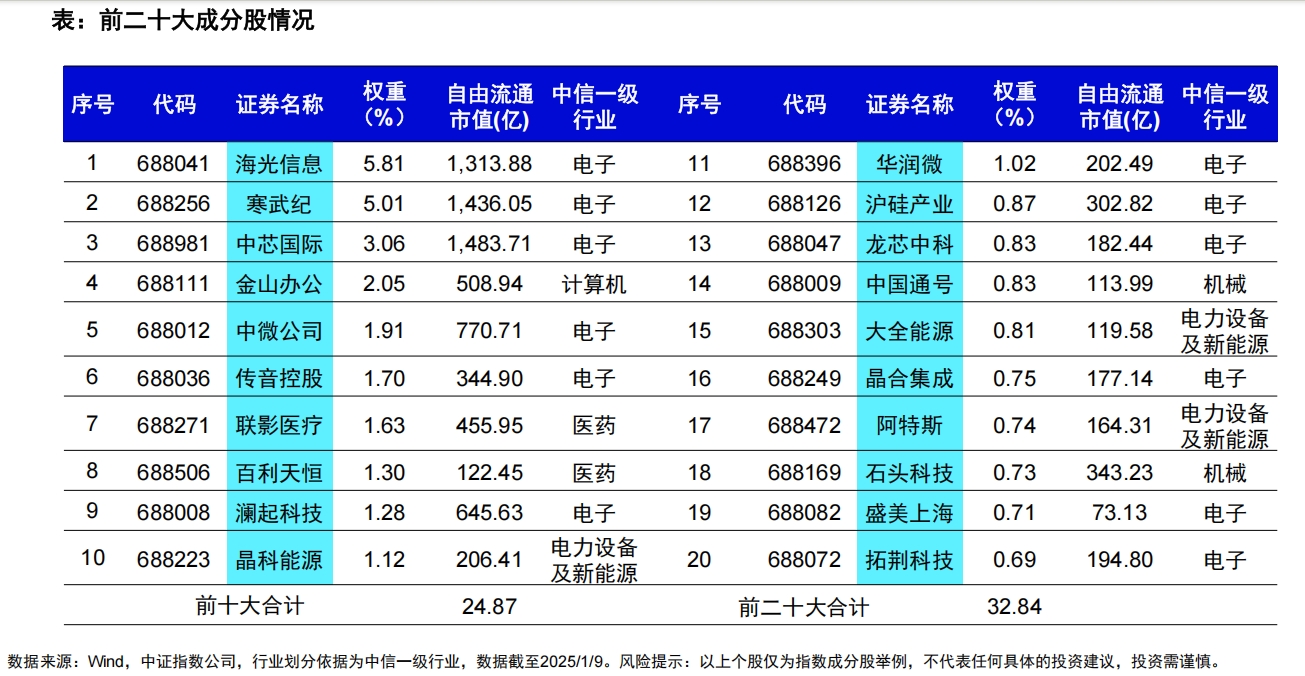
Task: Click market value 343.23
Action: click(1120, 472)
